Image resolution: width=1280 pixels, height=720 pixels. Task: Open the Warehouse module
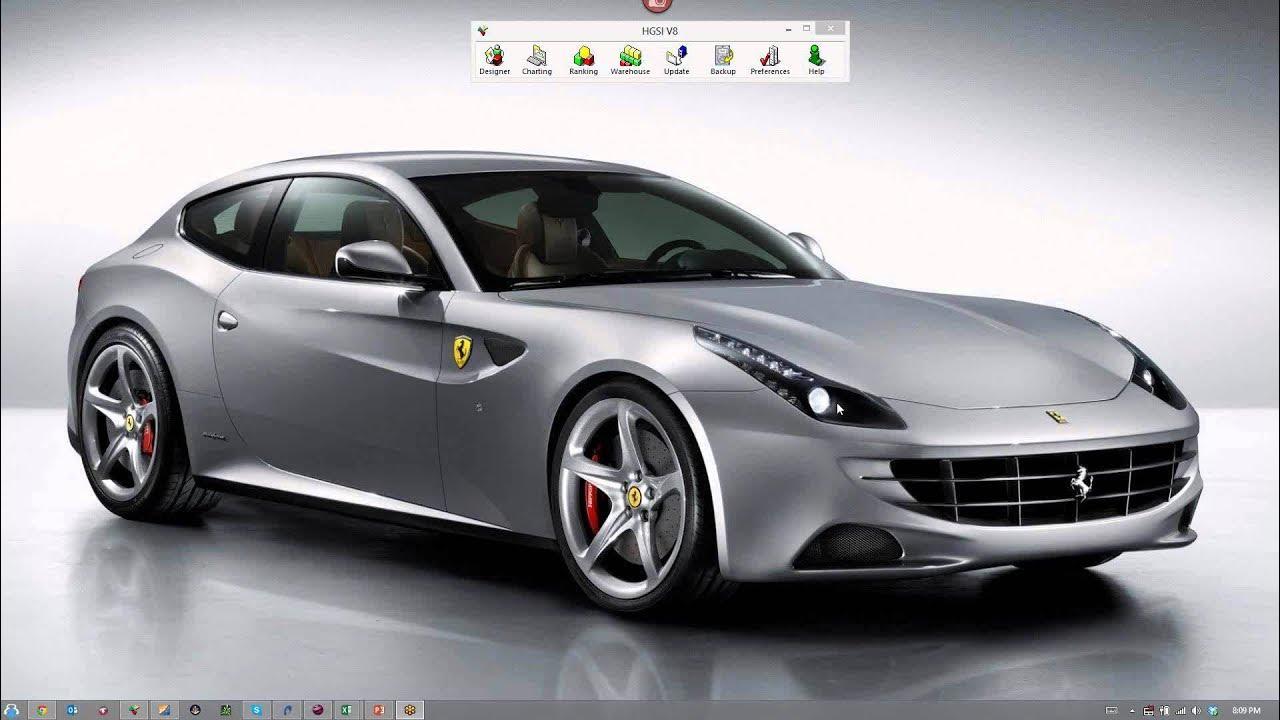pyautogui.click(x=630, y=60)
